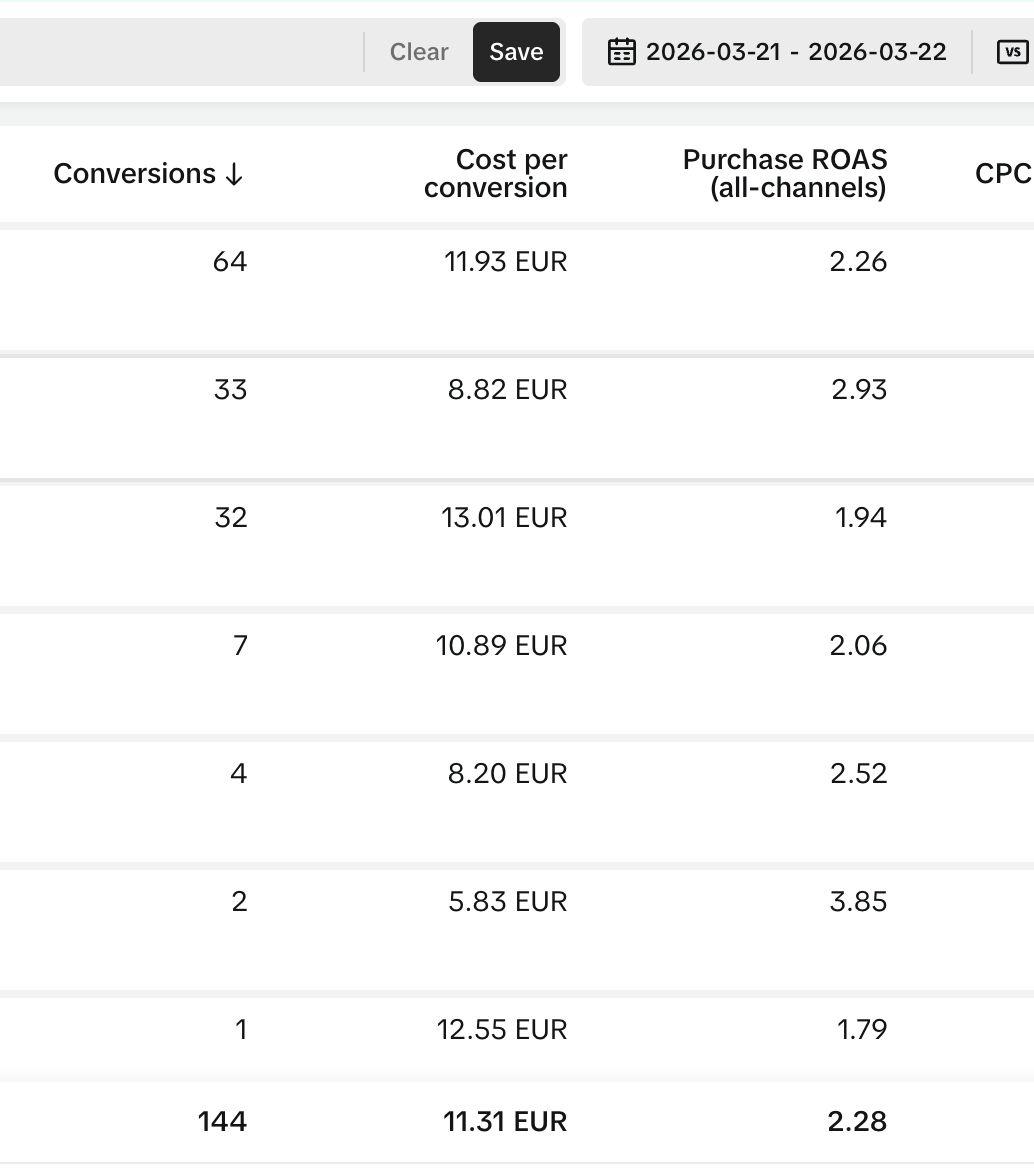Click the total 2.28 ROAS value

tap(857, 1122)
